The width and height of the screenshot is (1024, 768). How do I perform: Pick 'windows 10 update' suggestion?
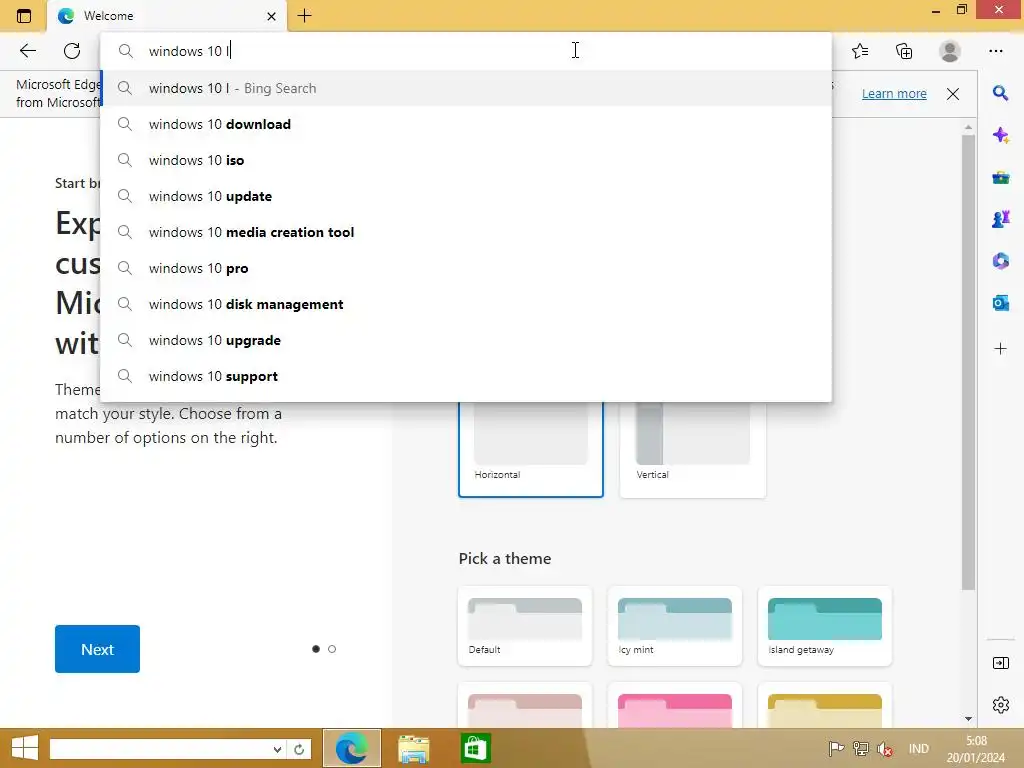(x=466, y=196)
